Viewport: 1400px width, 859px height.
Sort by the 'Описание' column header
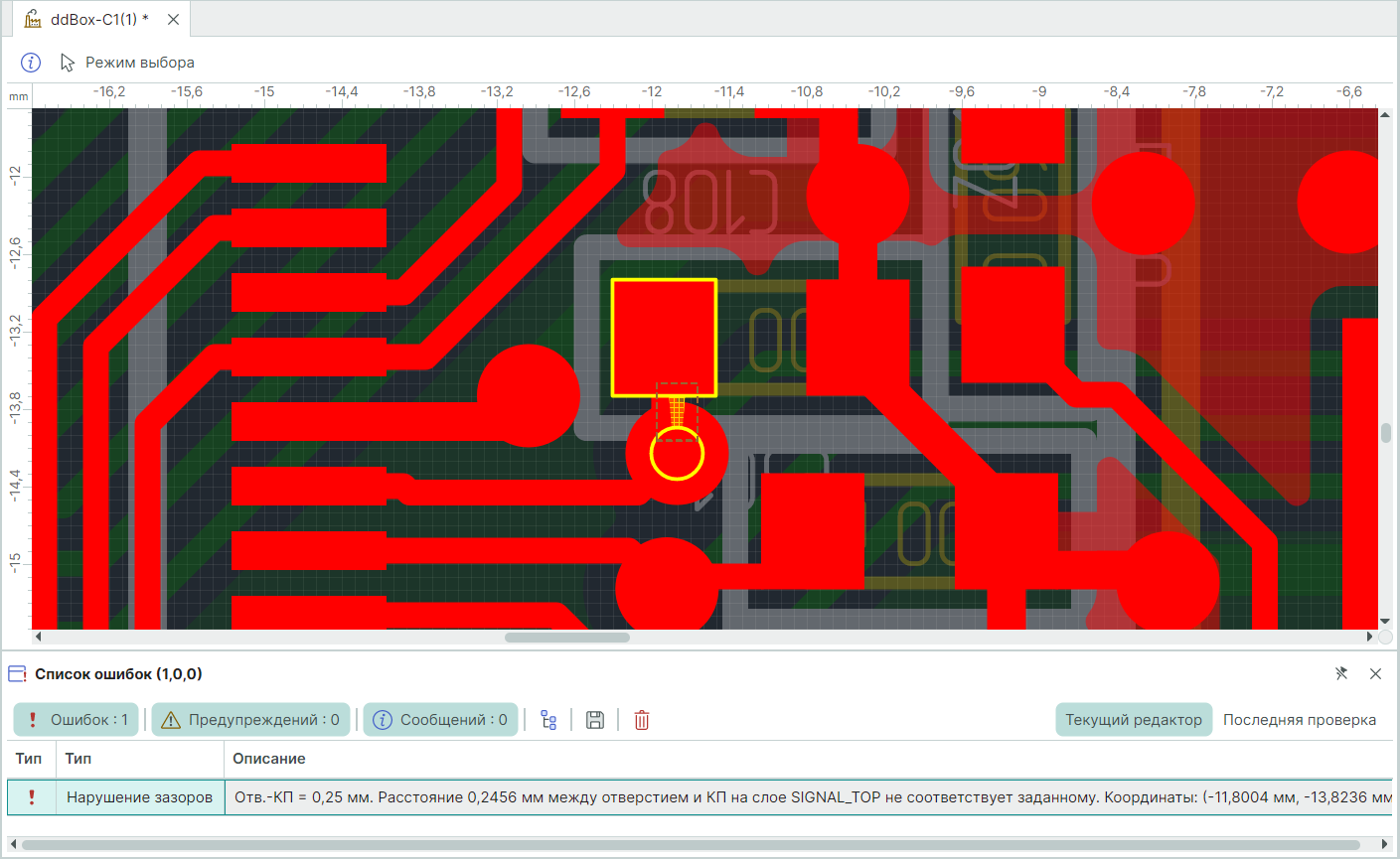point(269,759)
